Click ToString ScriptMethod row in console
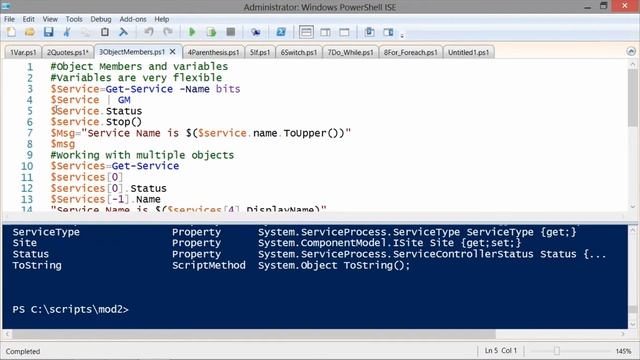This screenshot has height=360, width=640. click(211, 265)
